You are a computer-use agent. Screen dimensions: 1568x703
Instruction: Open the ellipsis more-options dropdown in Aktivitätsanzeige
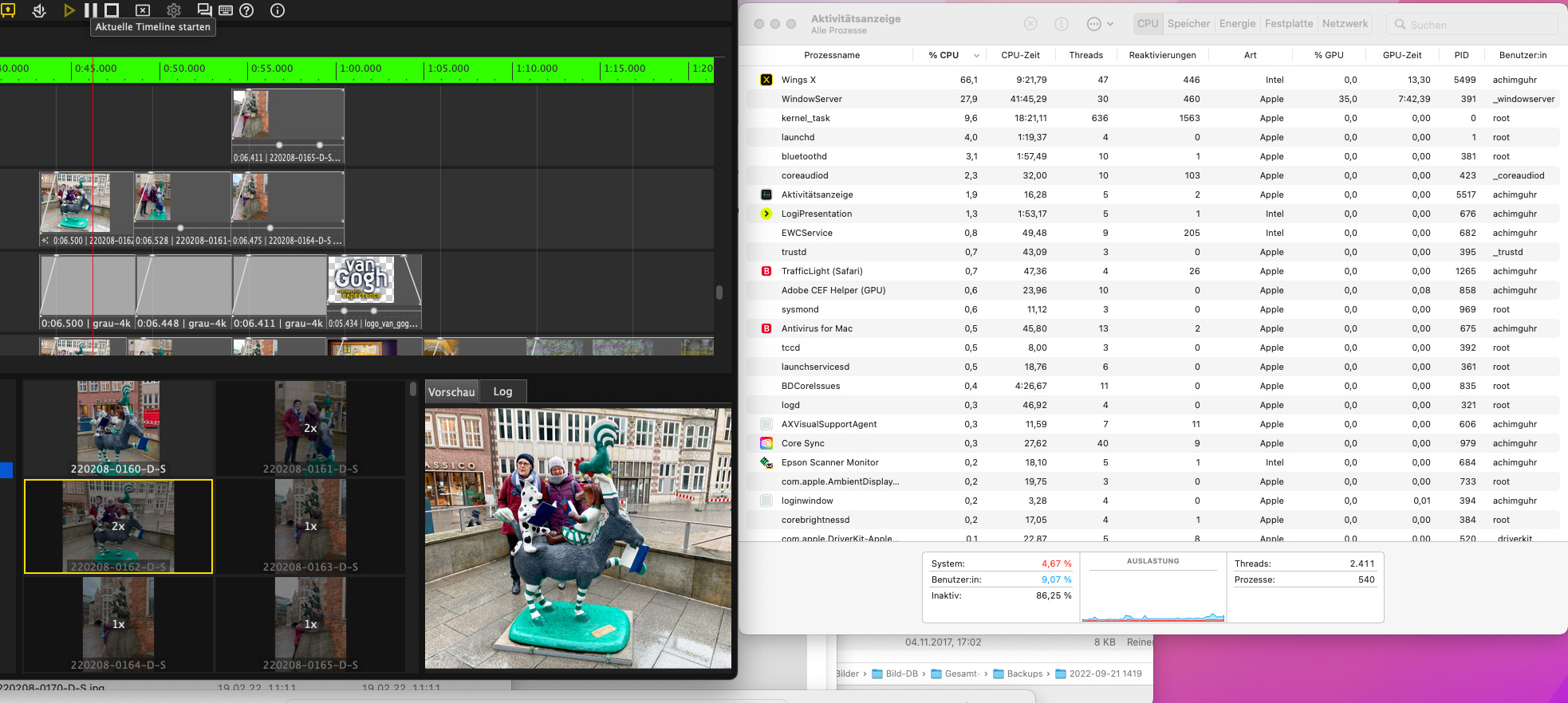[1100, 24]
